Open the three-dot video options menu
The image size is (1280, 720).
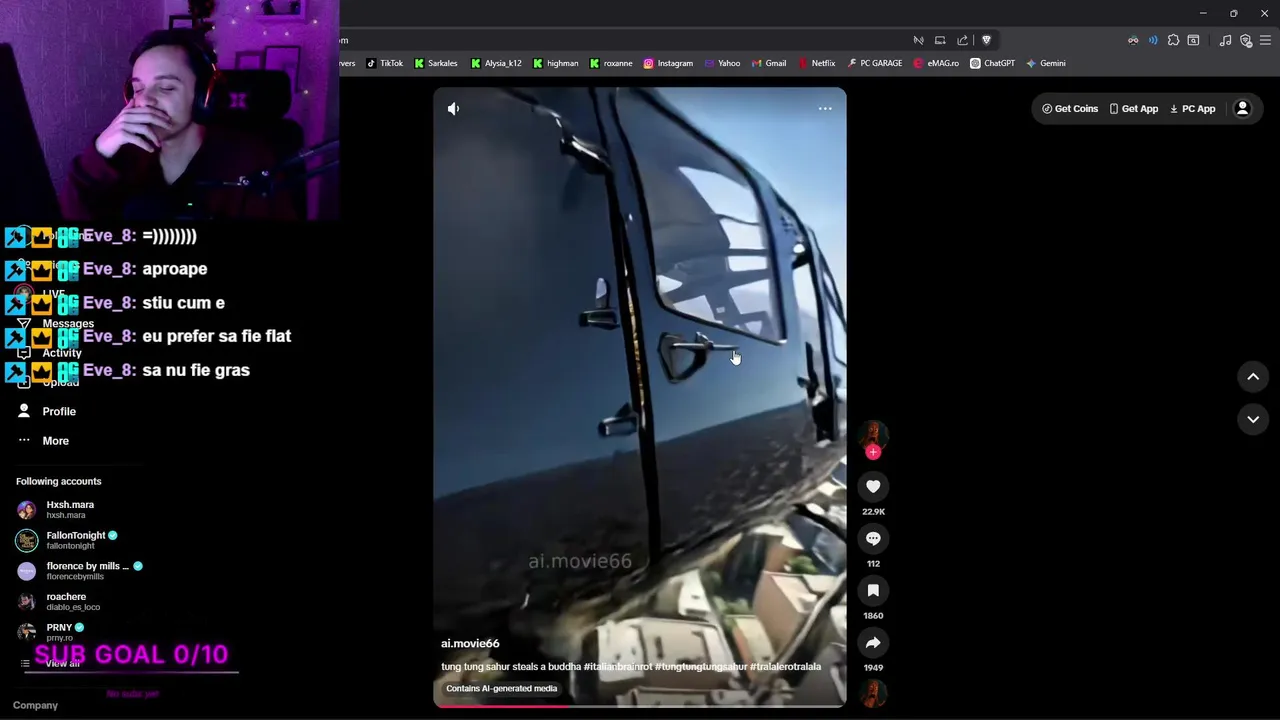tap(825, 108)
